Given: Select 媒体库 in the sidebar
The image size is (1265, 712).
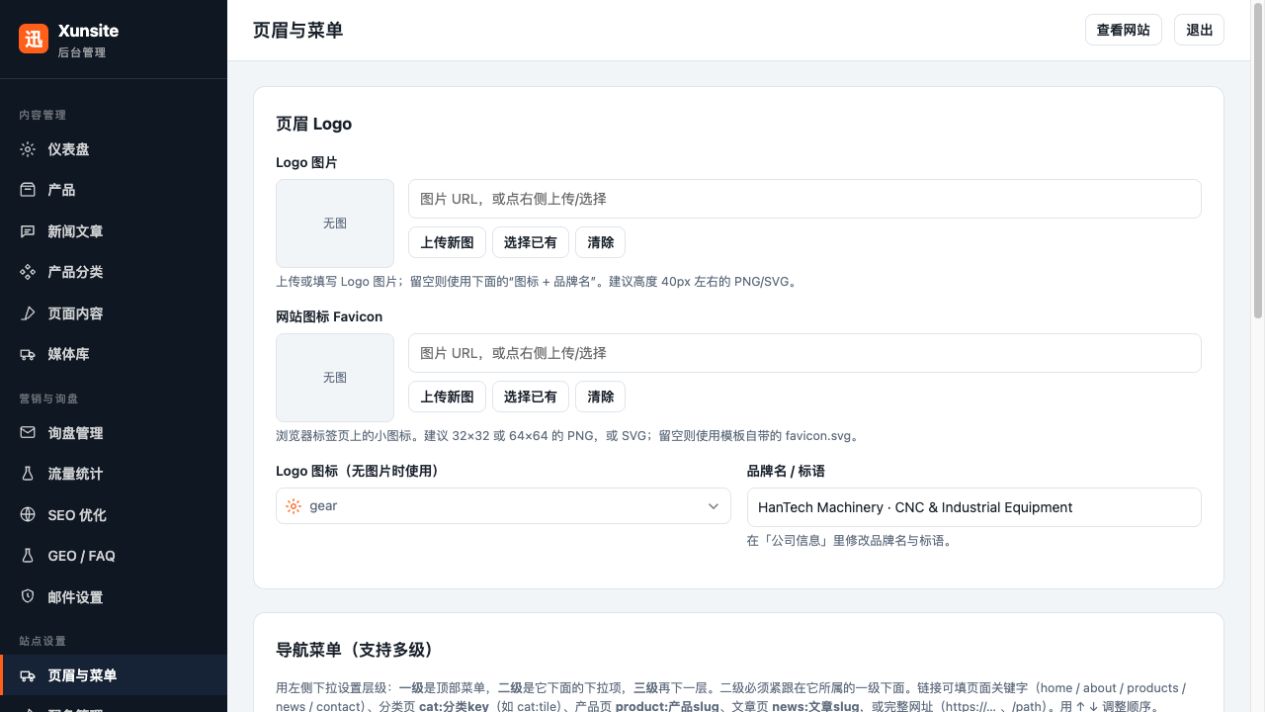Looking at the screenshot, I should point(113,354).
